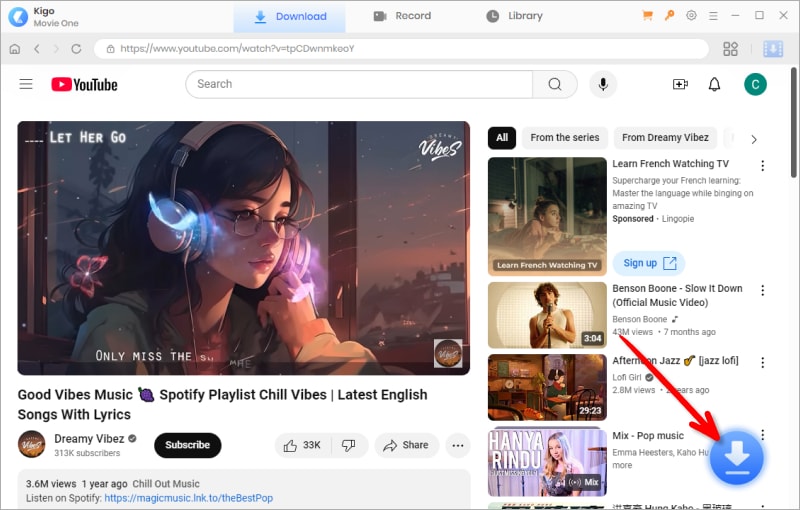The image size is (800, 510).
Task: Click 'Benson Boone - Slow It Down' title
Action: click(x=677, y=295)
